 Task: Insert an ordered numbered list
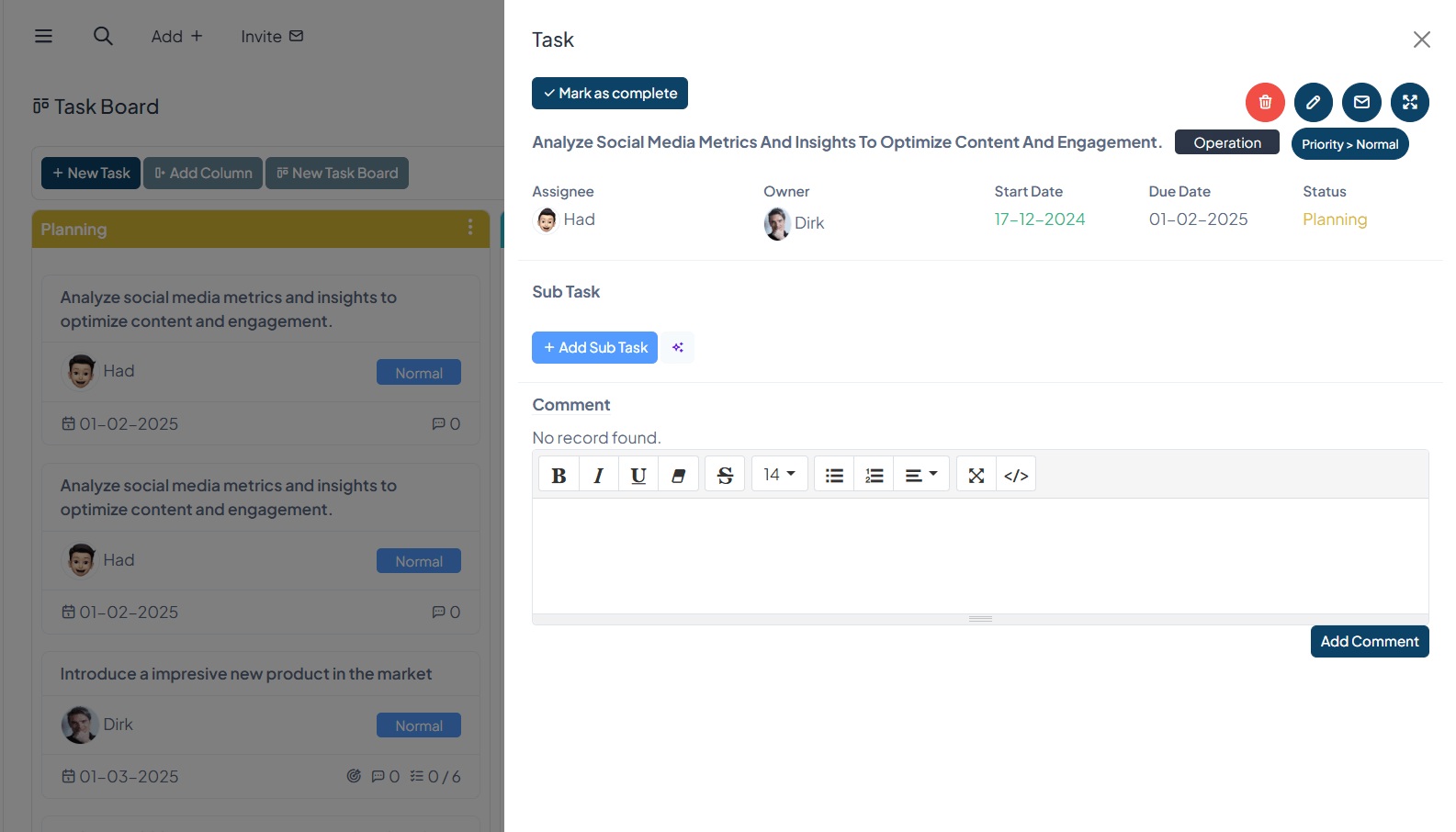click(875, 475)
